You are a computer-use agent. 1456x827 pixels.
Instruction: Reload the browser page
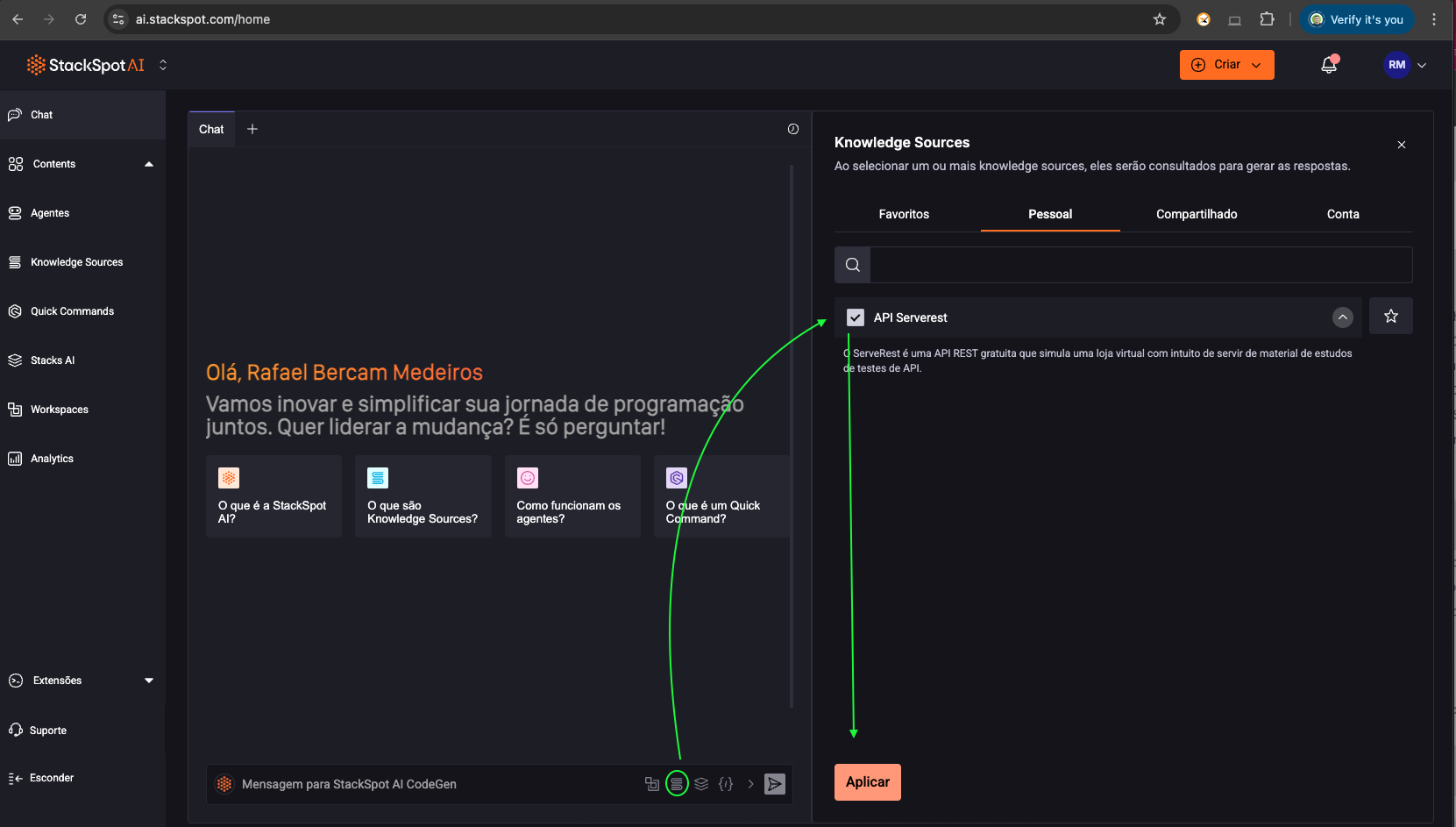point(81,19)
